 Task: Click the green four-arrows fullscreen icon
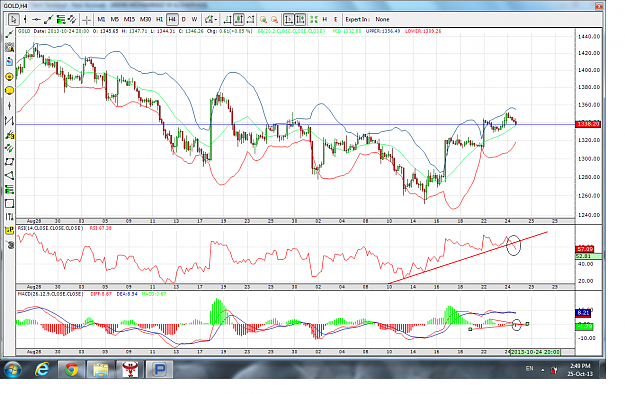pyautogui.click(x=314, y=19)
